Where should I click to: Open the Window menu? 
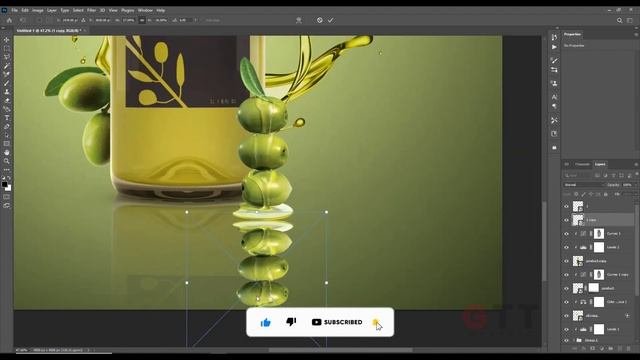[145, 10]
